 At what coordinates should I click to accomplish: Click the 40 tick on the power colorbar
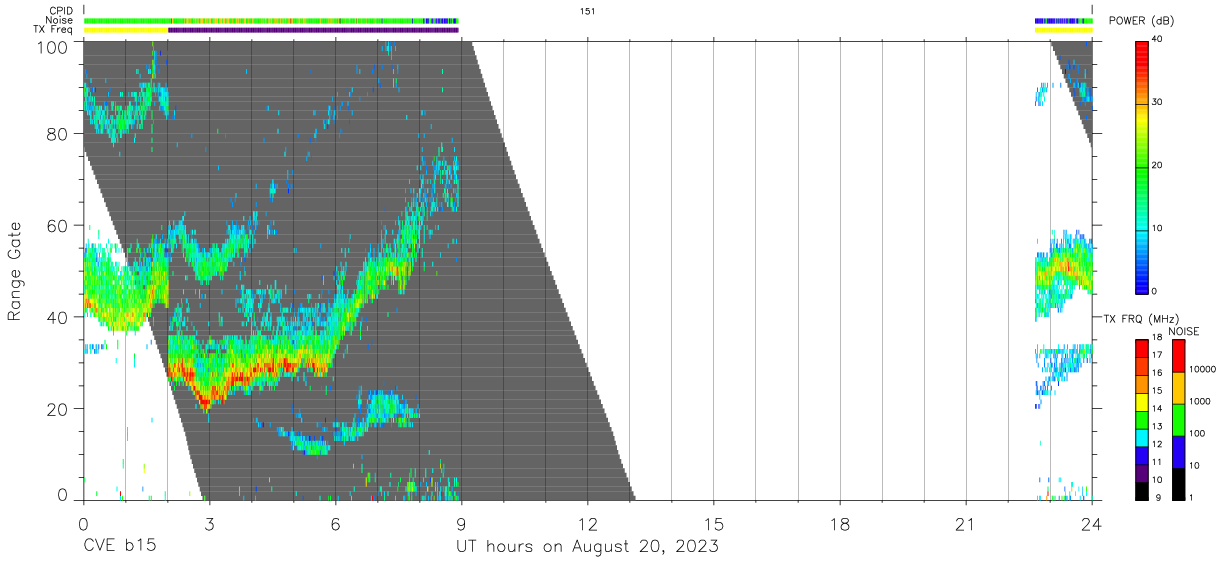[1158, 39]
